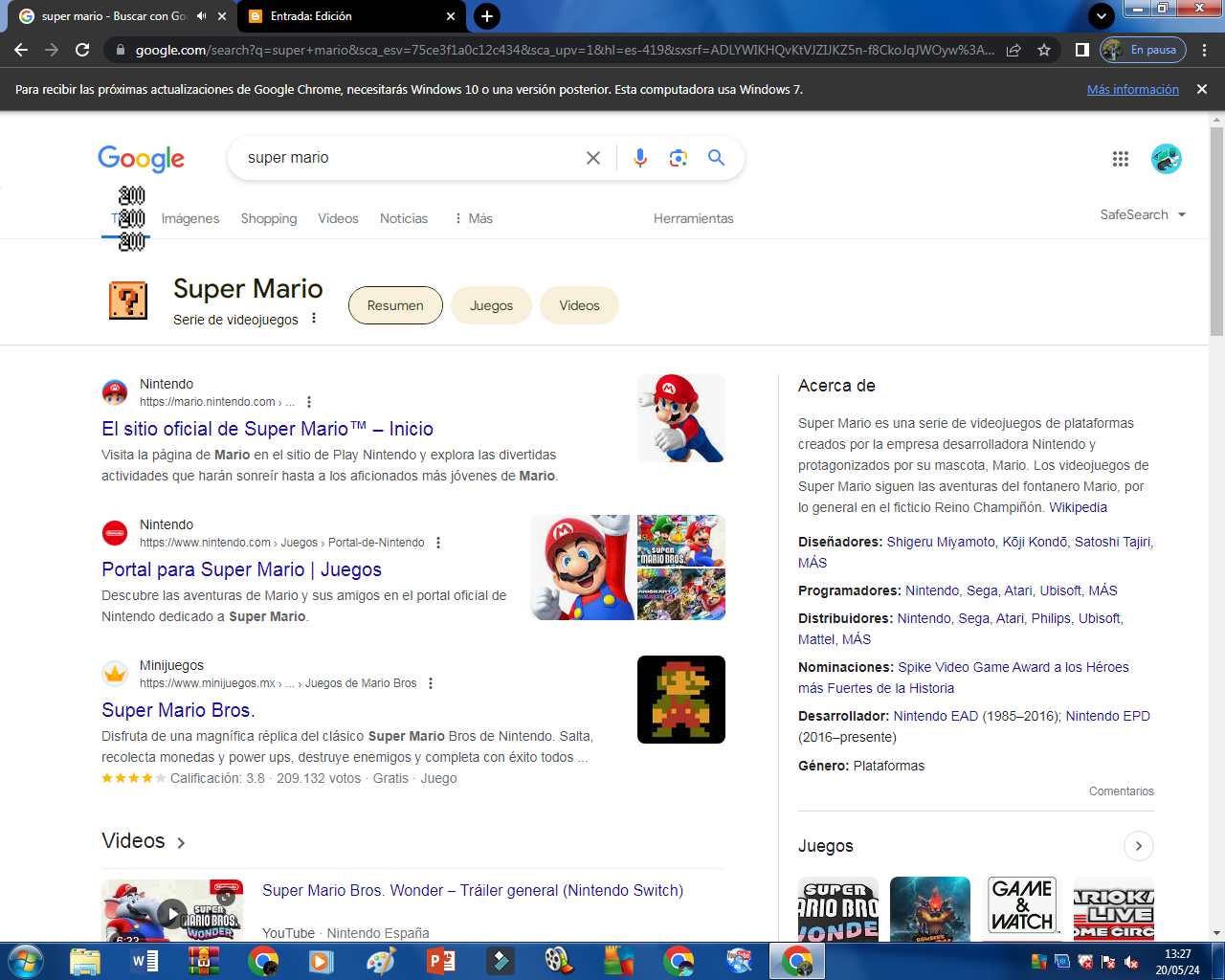Share this page from the address bar
This screenshot has height=980, width=1225.
[x=1013, y=50]
